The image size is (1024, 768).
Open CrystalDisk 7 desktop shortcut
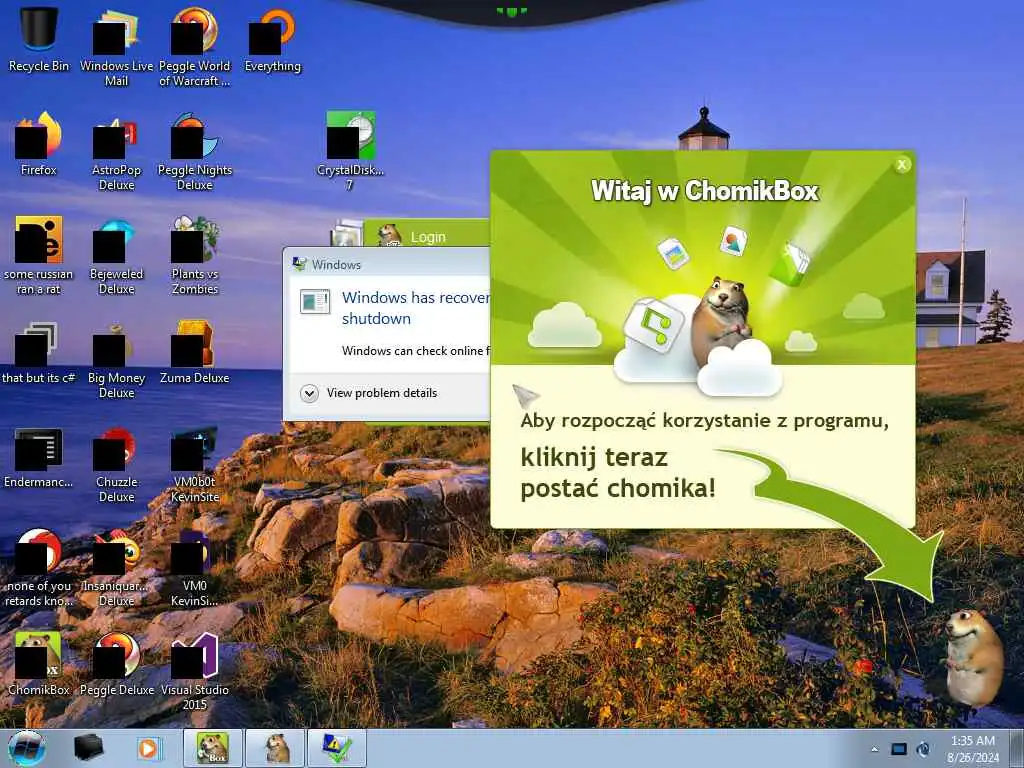(351, 150)
